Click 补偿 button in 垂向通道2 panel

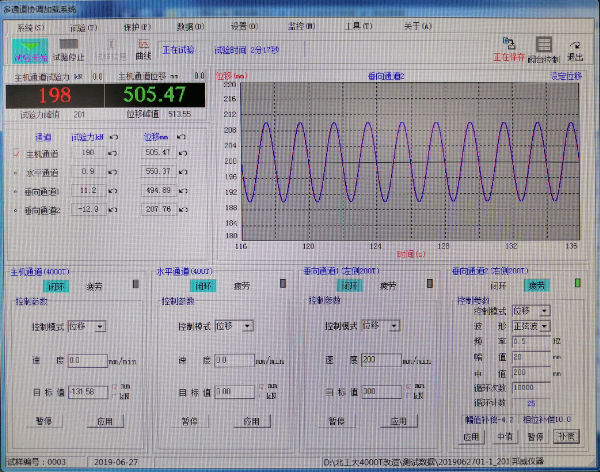(x=566, y=436)
